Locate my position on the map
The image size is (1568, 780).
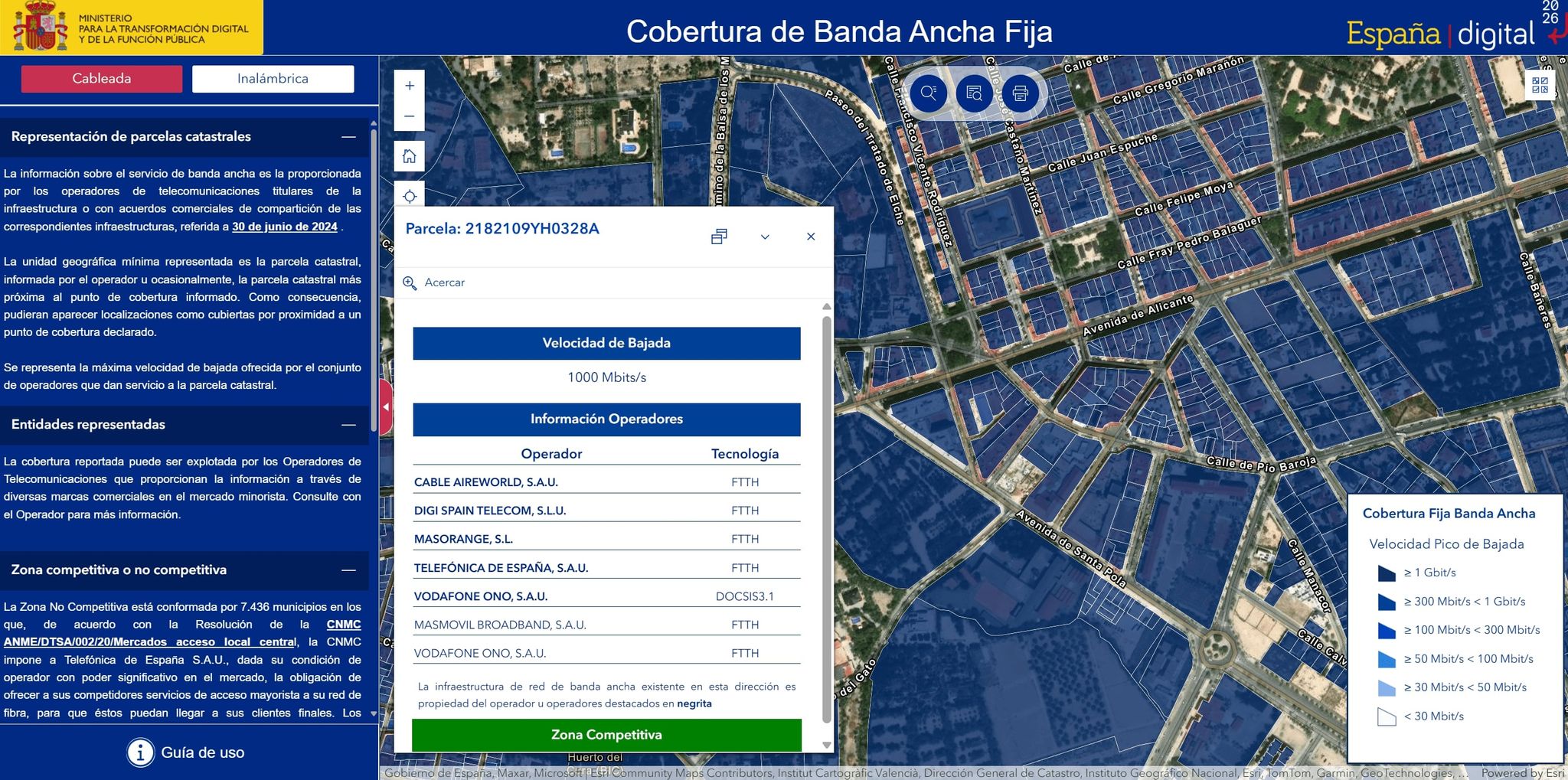point(410,196)
